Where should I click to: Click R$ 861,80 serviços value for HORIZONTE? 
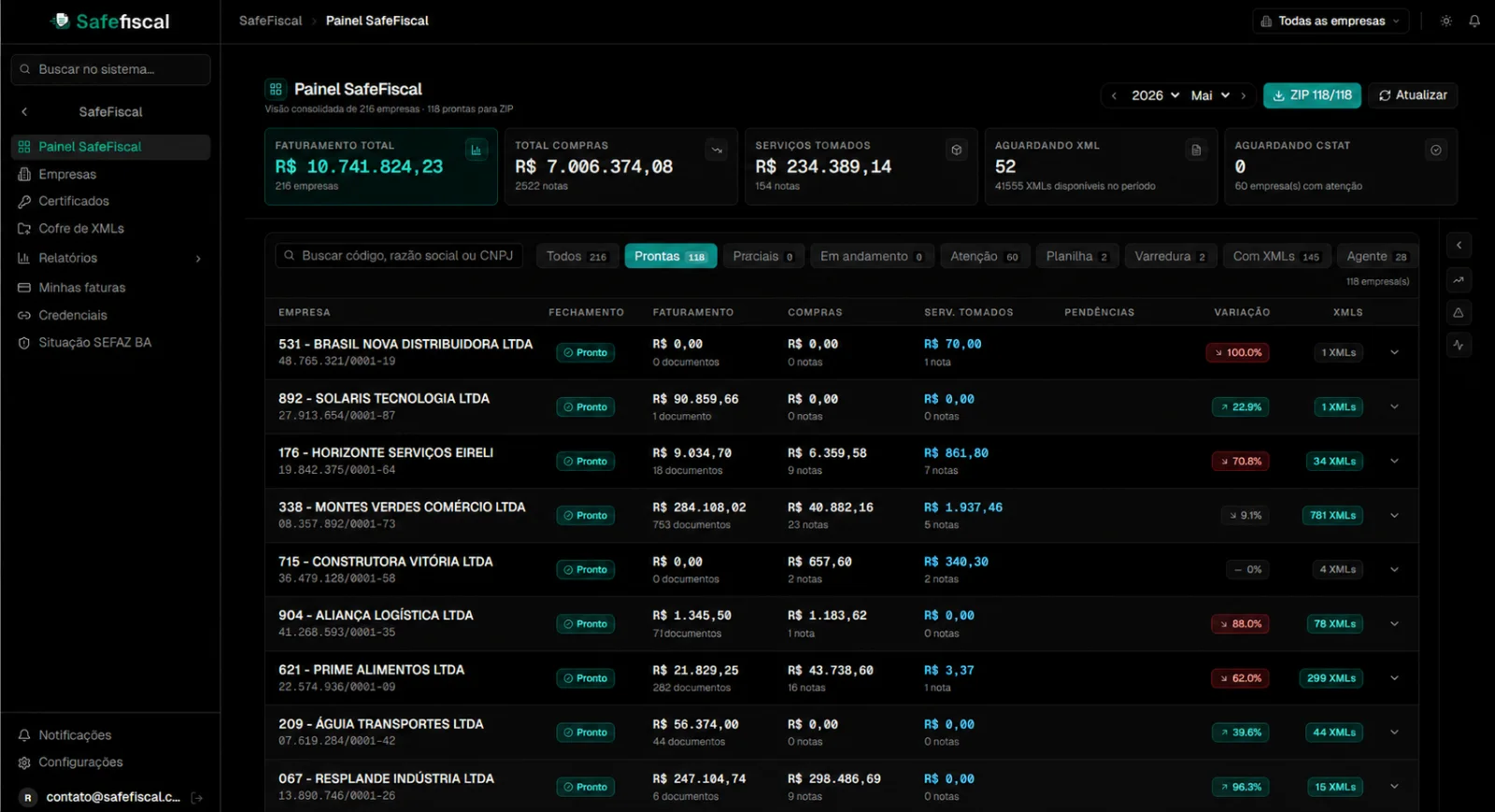[x=956, y=453]
